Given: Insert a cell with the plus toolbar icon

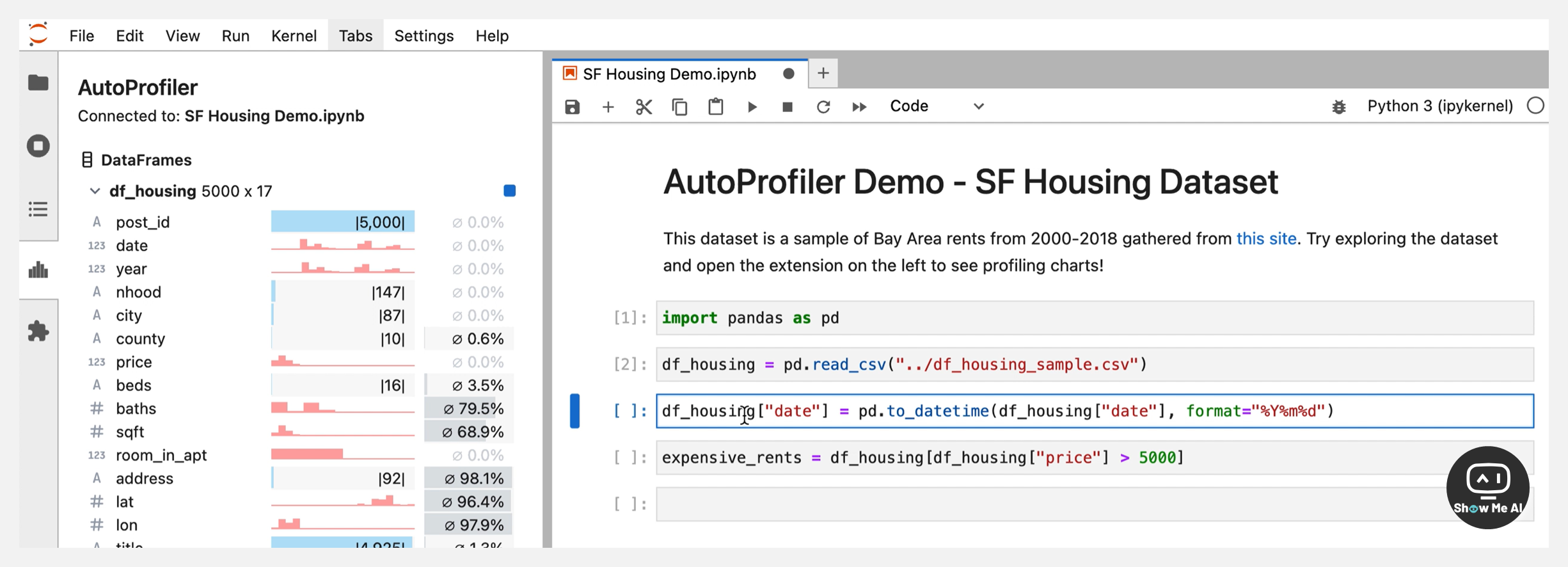Looking at the screenshot, I should tap(608, 107).
